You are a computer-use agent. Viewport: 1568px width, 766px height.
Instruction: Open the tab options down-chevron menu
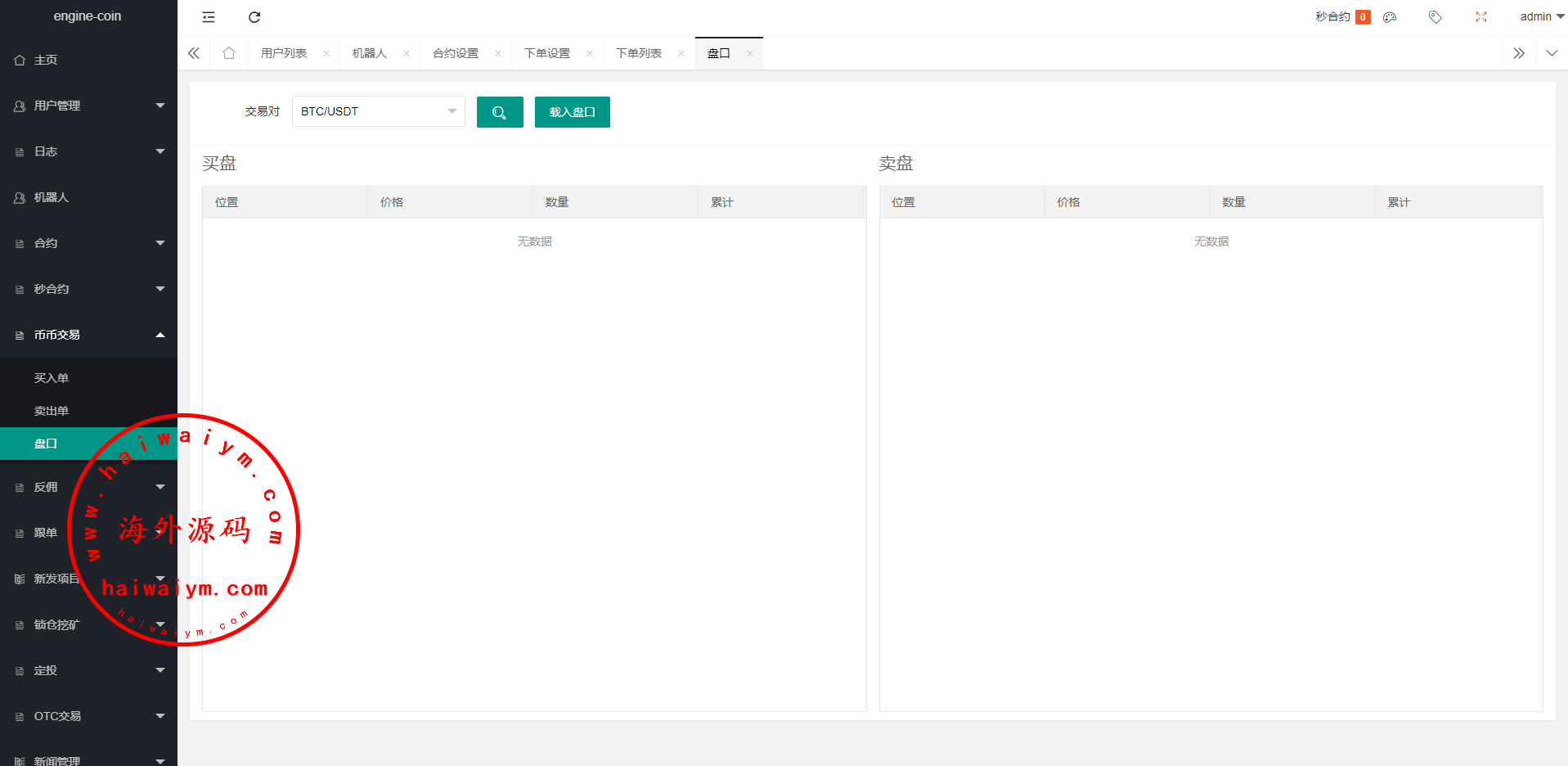[1551, 53]
